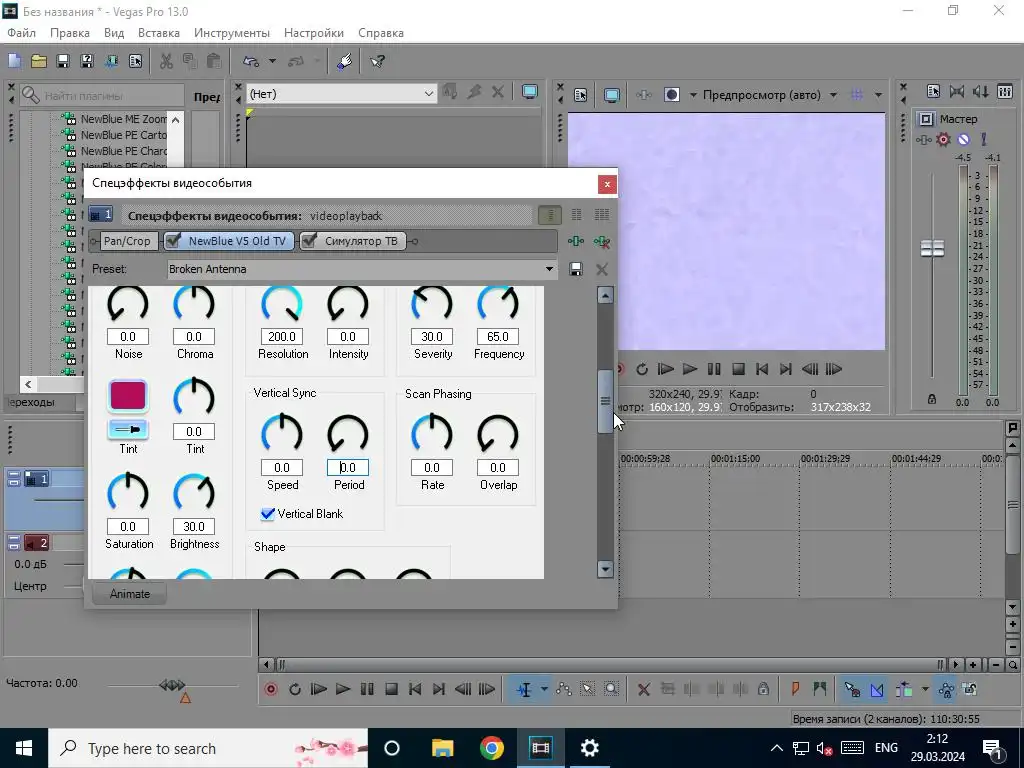
Task: Click the Undo arrow in main toolbar
Action: coord(251,61)
